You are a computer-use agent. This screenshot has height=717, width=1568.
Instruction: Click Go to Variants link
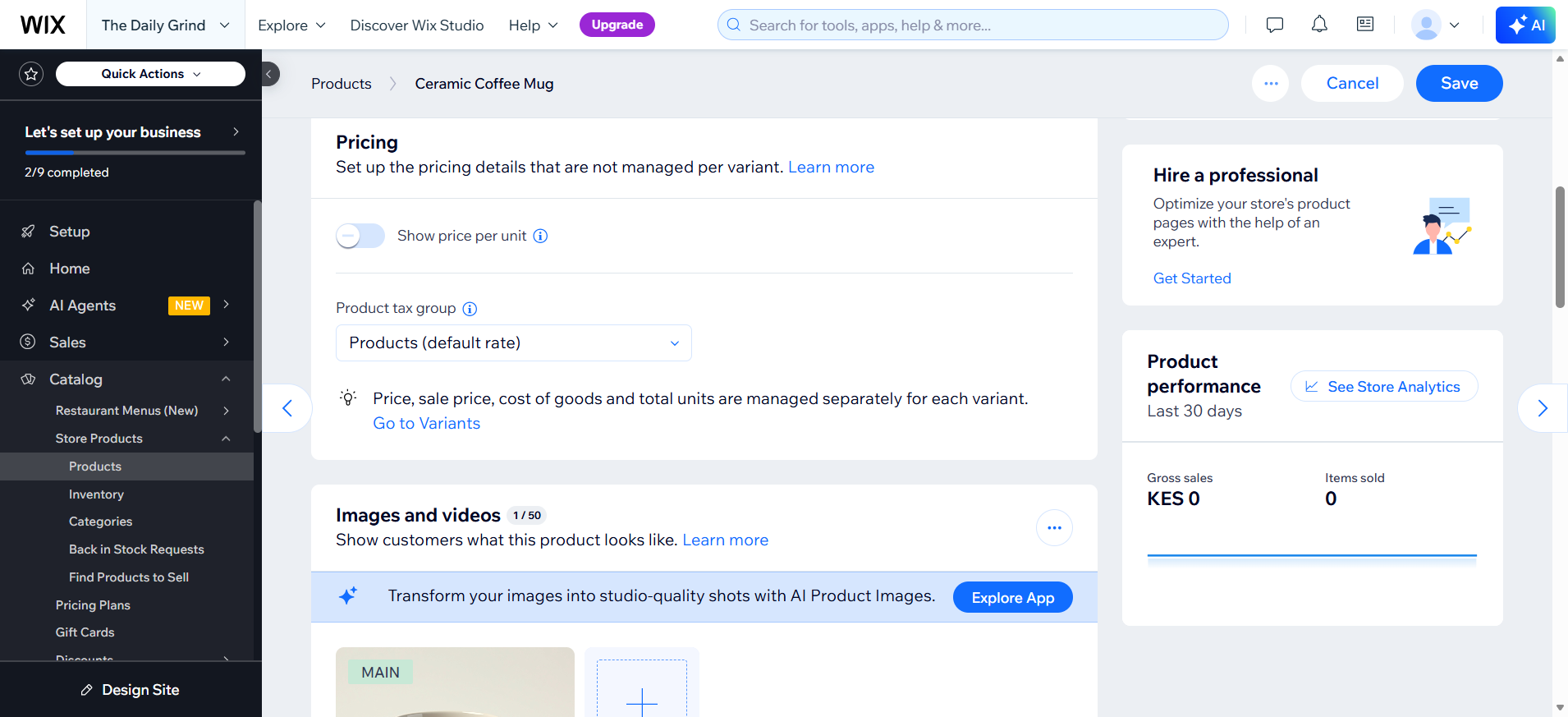coord(427,423)
